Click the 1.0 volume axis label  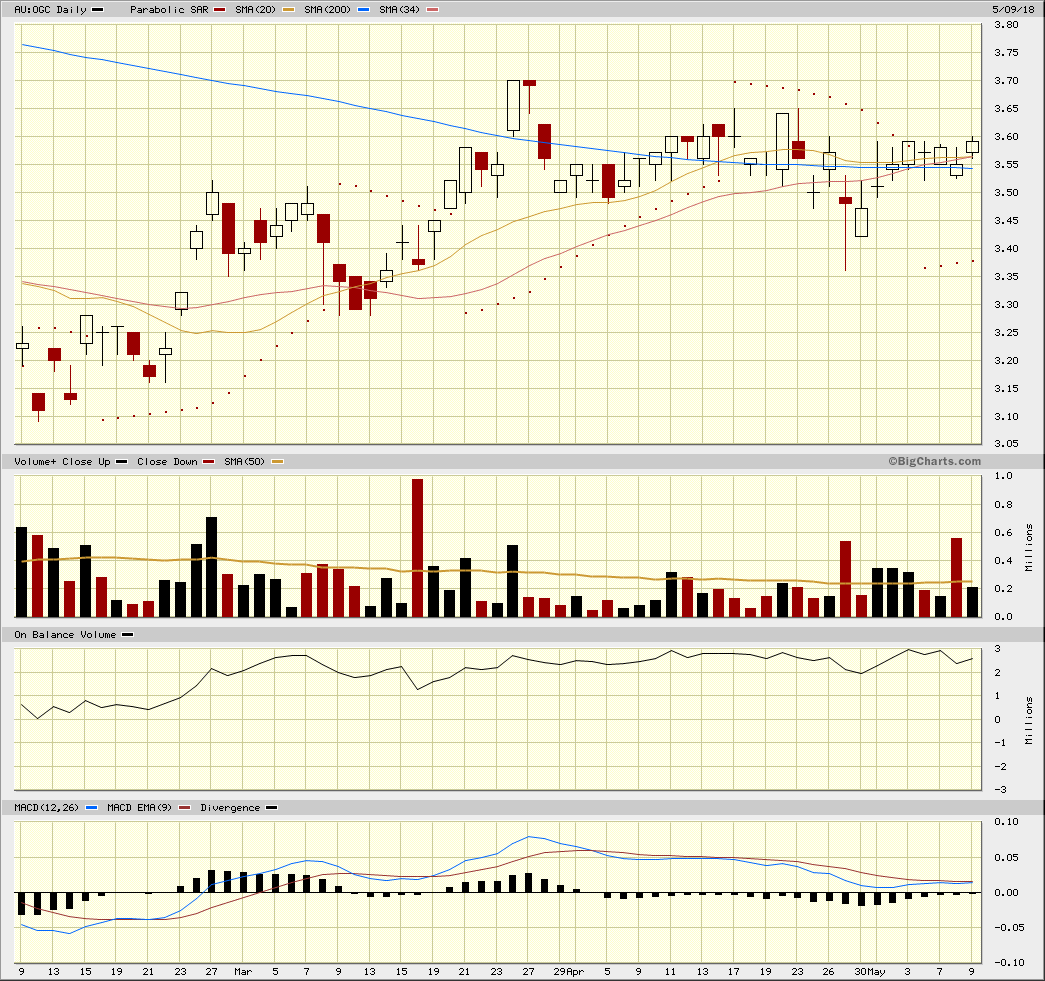(1004, 476)
